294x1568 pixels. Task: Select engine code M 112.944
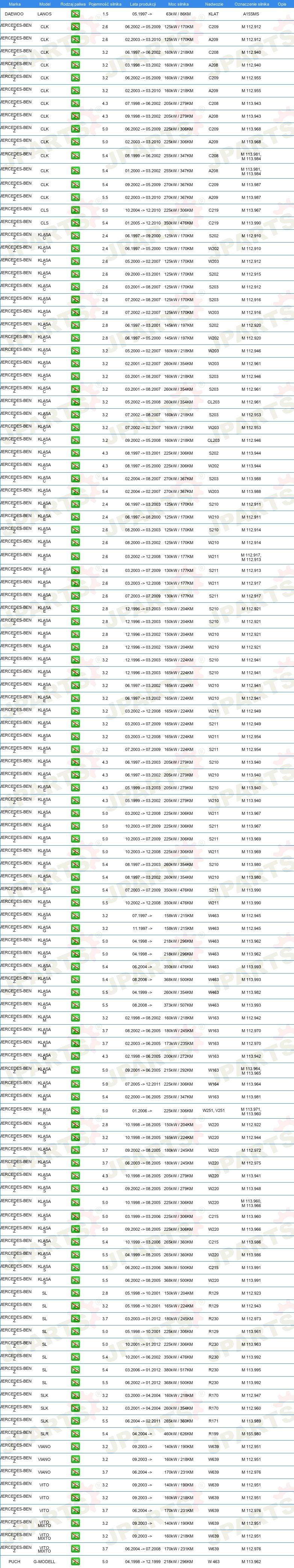point(251,1137)
